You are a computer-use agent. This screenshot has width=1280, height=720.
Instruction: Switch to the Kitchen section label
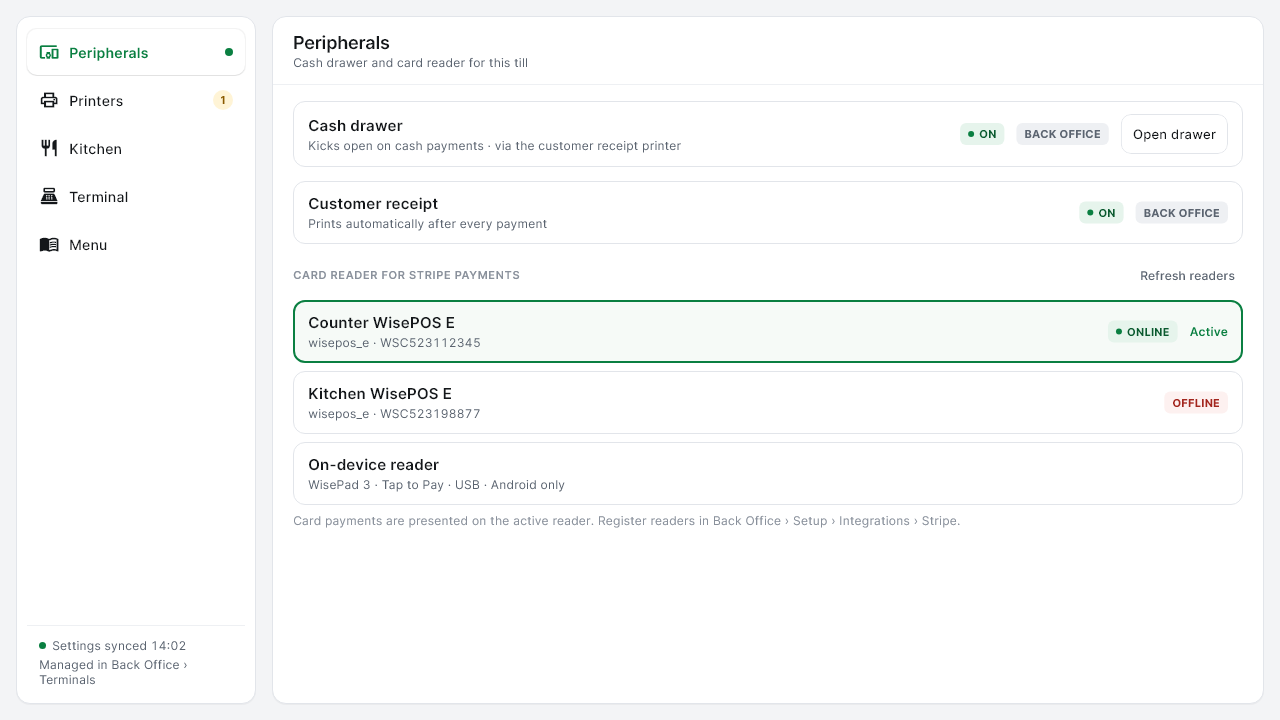click(x=95, y=149)
